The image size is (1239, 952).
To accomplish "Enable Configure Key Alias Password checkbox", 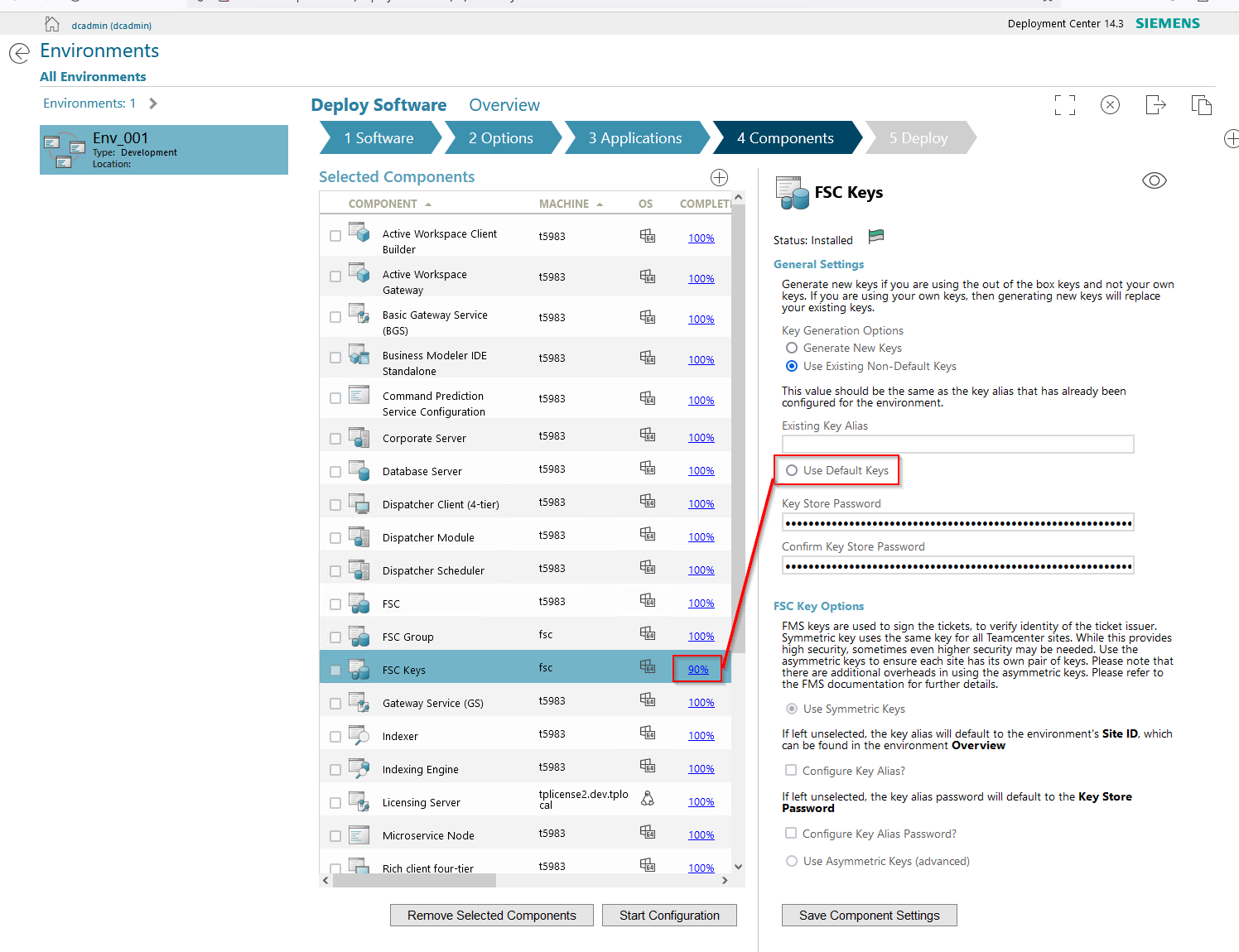I will [x=791, y=834].
